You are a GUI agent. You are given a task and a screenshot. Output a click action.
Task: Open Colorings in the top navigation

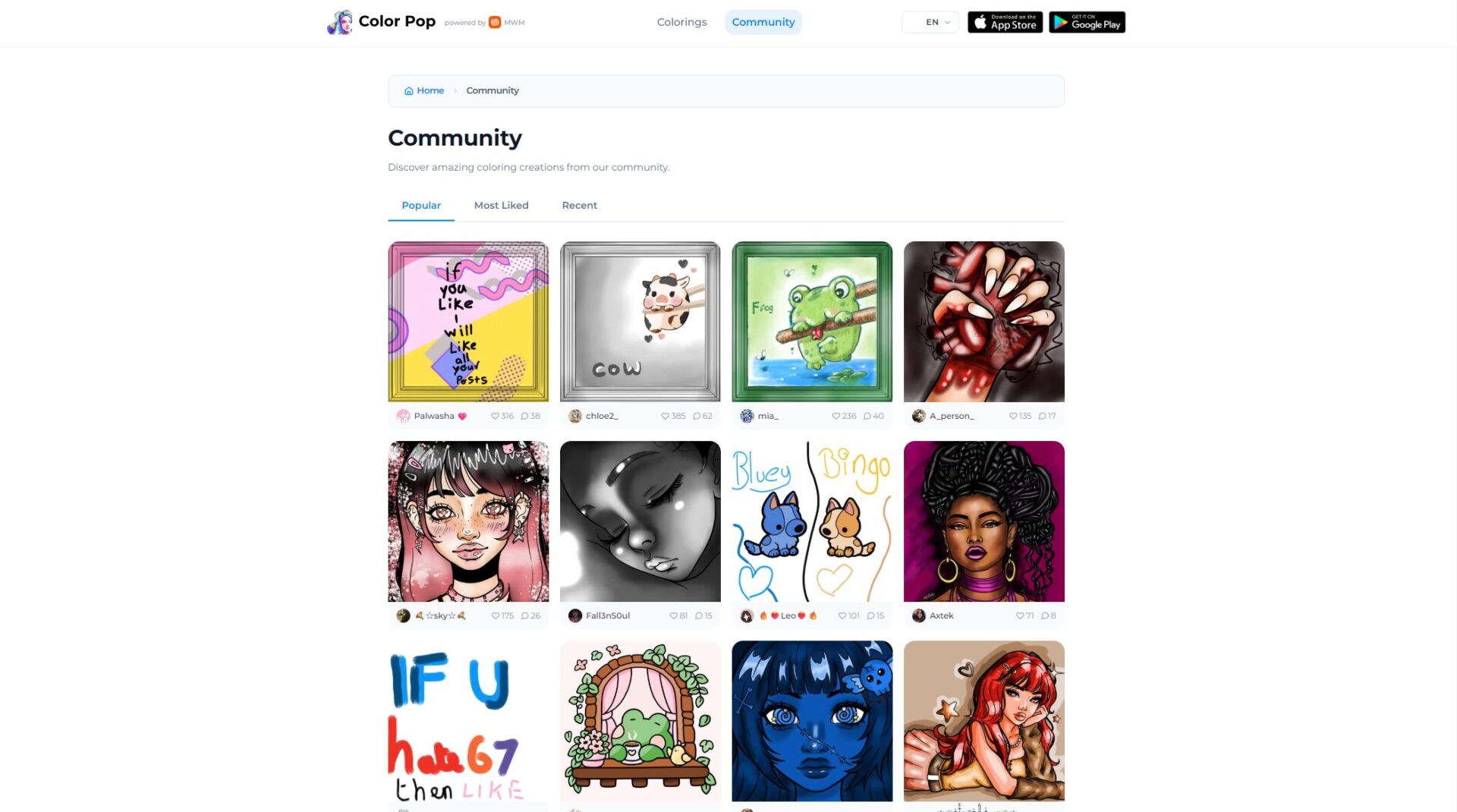681,22
